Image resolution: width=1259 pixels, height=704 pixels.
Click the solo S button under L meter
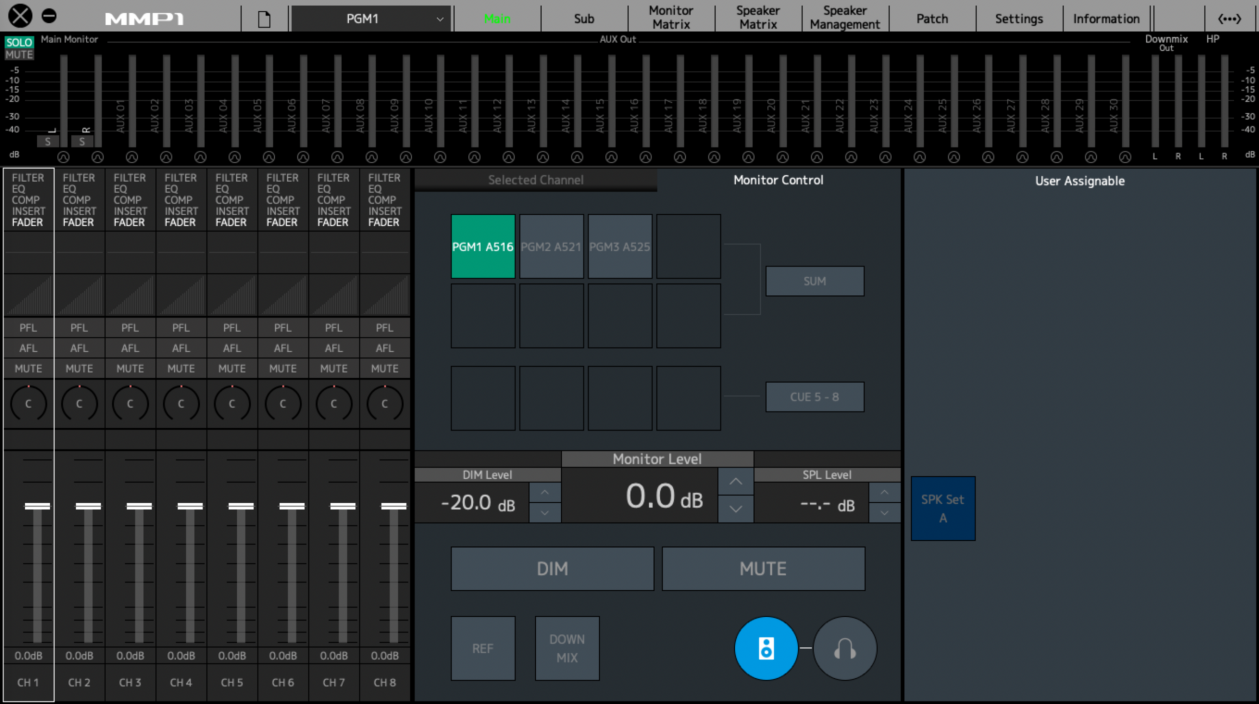(45, 142)
